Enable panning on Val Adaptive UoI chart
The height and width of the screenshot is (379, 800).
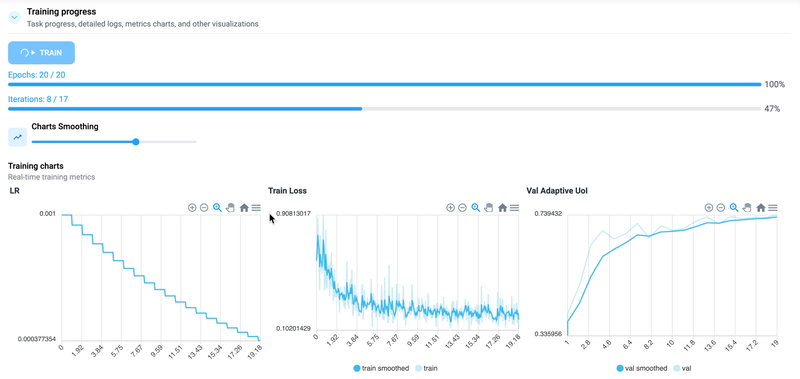pos(747,208)
